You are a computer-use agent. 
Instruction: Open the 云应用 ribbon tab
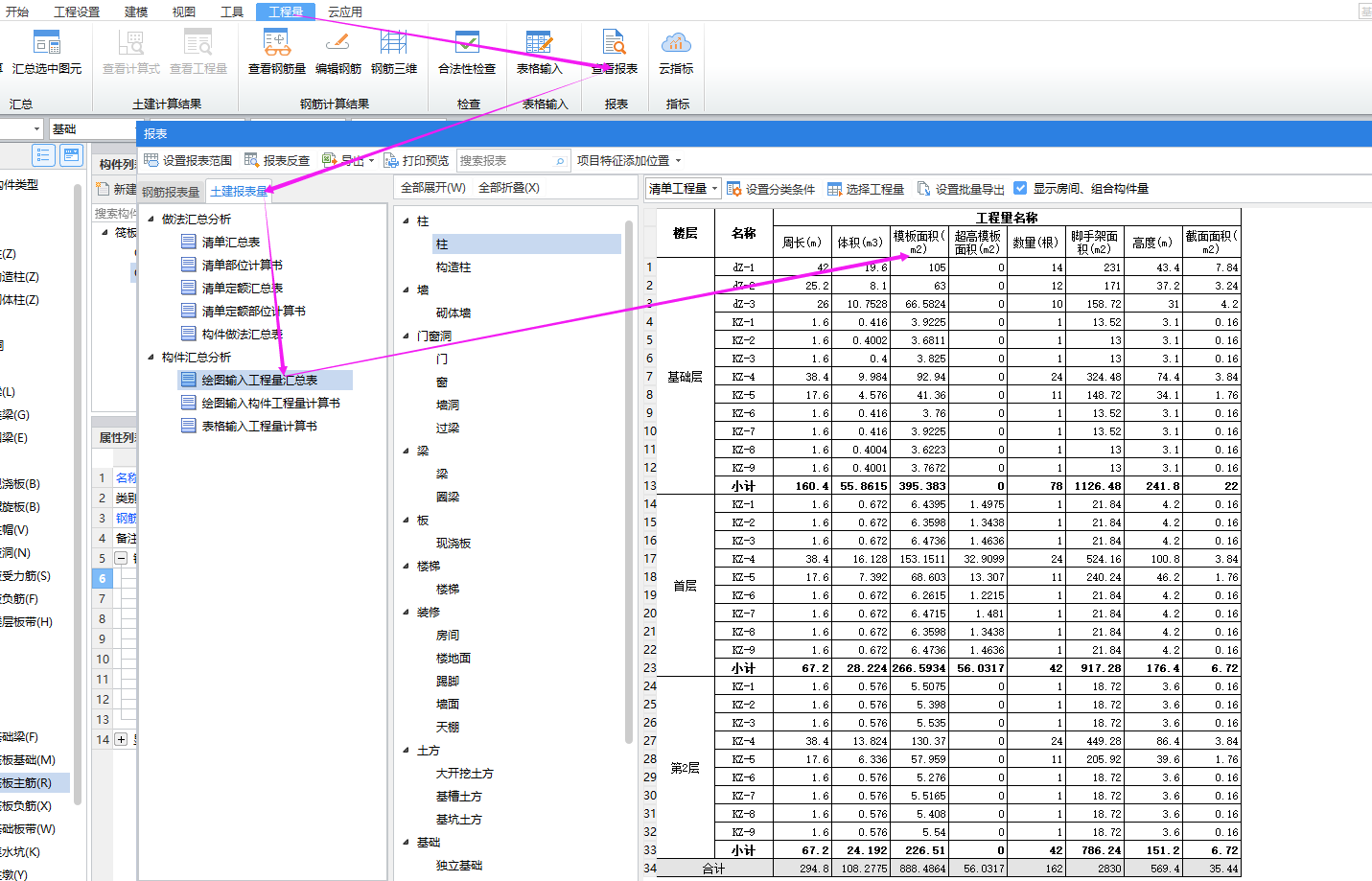(345, 12)
